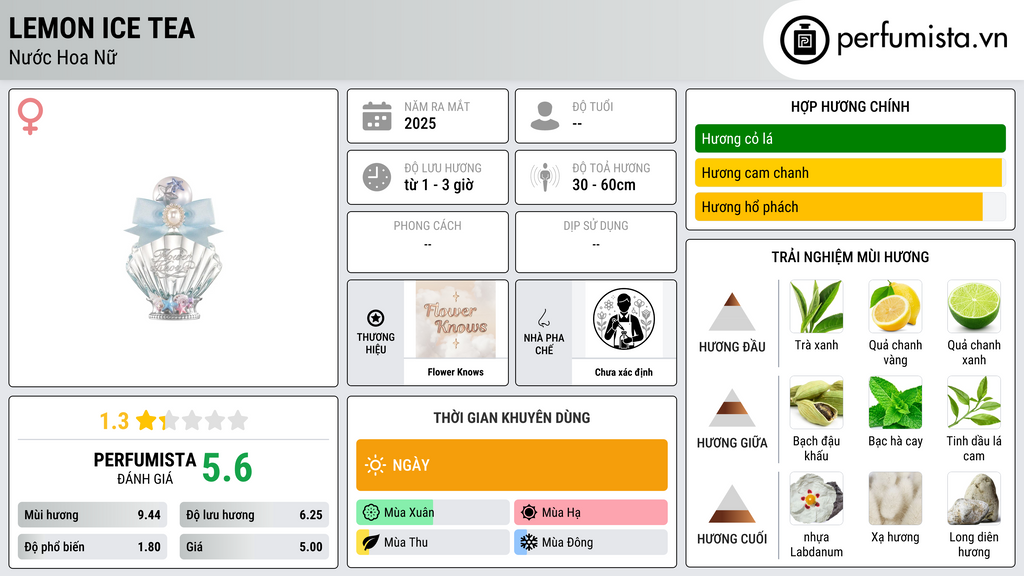Click the release year 2025 value
This screenshot has height=576, width=1024.
(x=420, y=123)
